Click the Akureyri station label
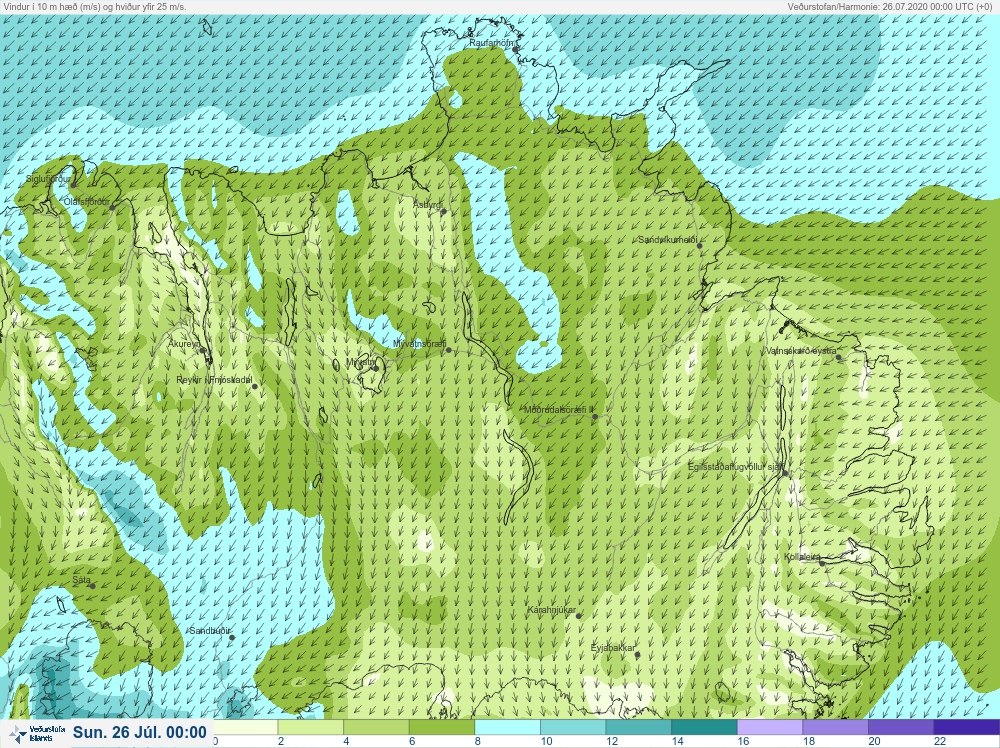The image size is (1000, 748). [184, 344]
